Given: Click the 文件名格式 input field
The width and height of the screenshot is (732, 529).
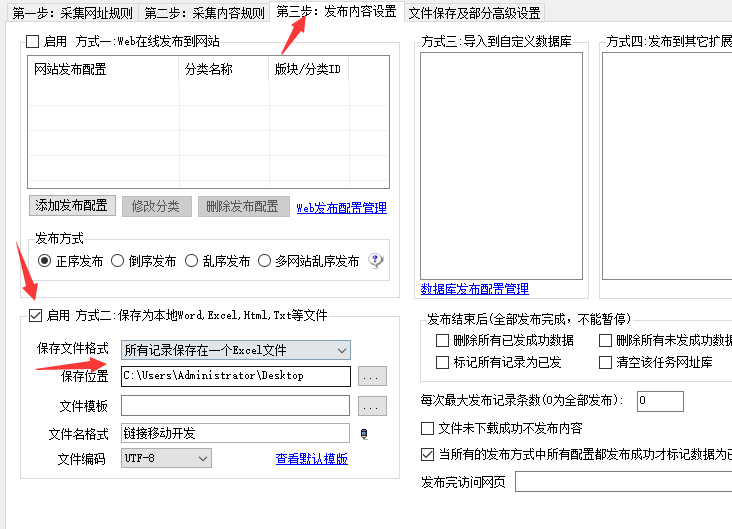Looking at the screenshot, I should [235, 433].
